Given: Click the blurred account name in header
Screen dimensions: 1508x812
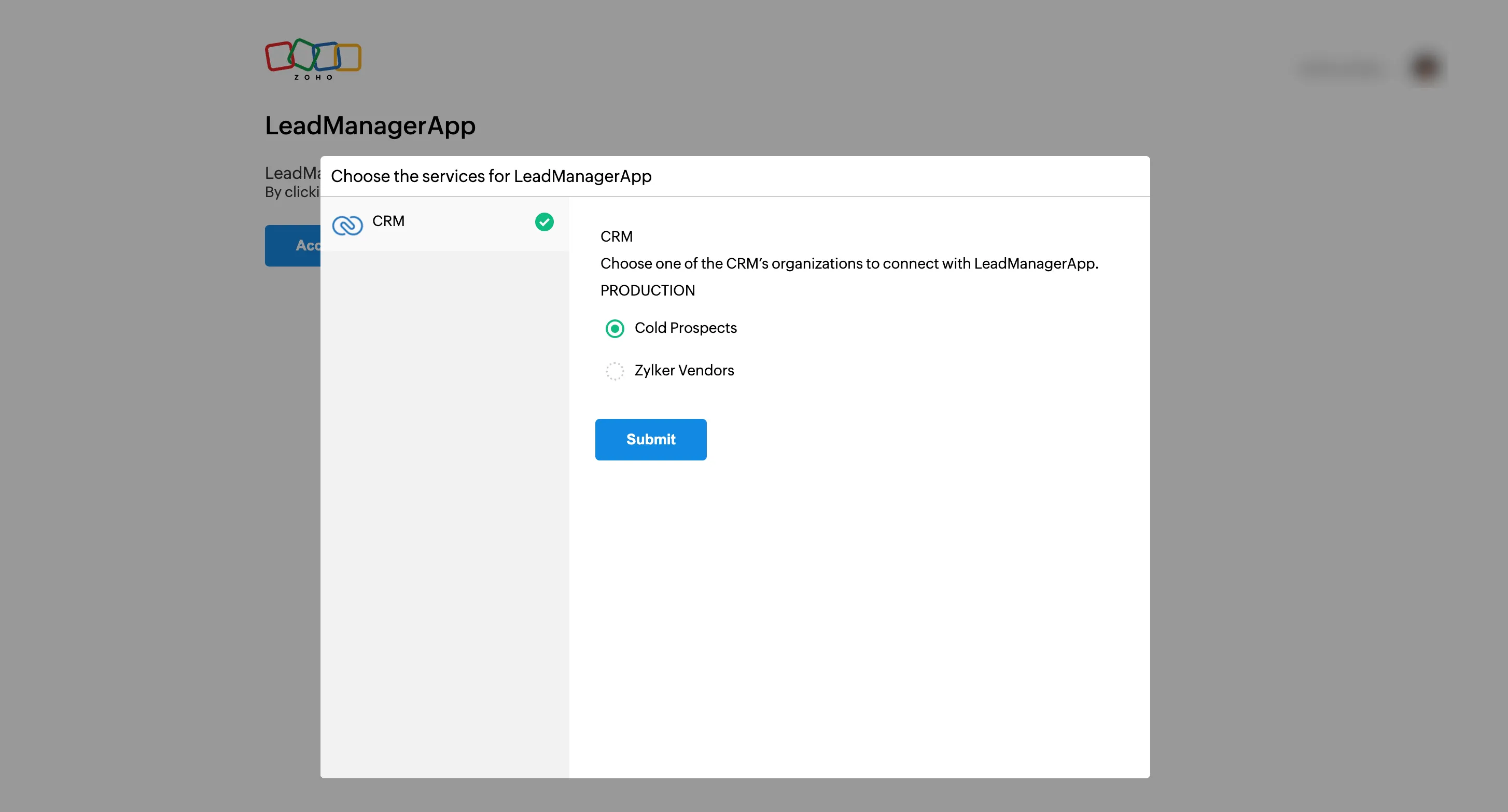Looking at the screenshot, I should click(1342, 68).
